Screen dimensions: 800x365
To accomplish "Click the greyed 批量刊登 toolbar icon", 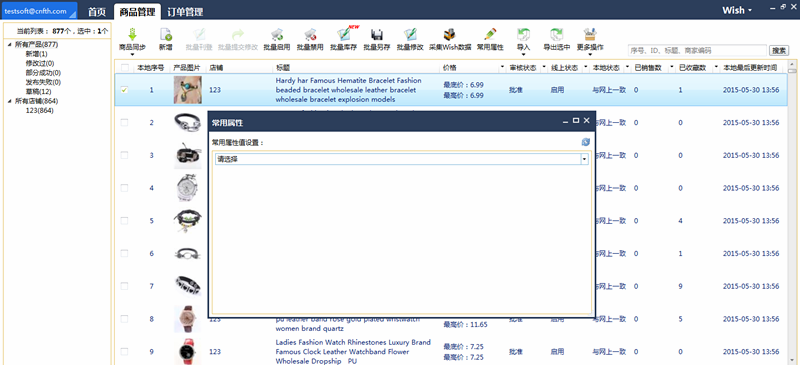I will [198, 35].
